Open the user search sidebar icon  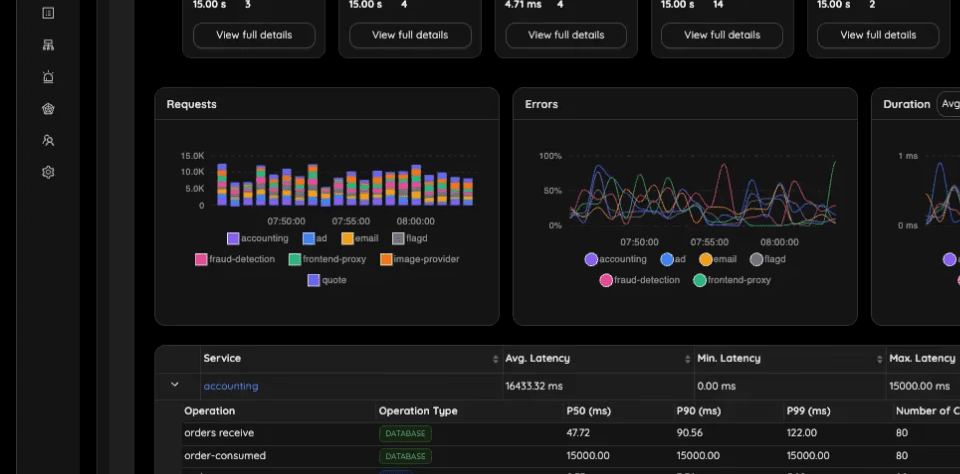pos(48,140)
